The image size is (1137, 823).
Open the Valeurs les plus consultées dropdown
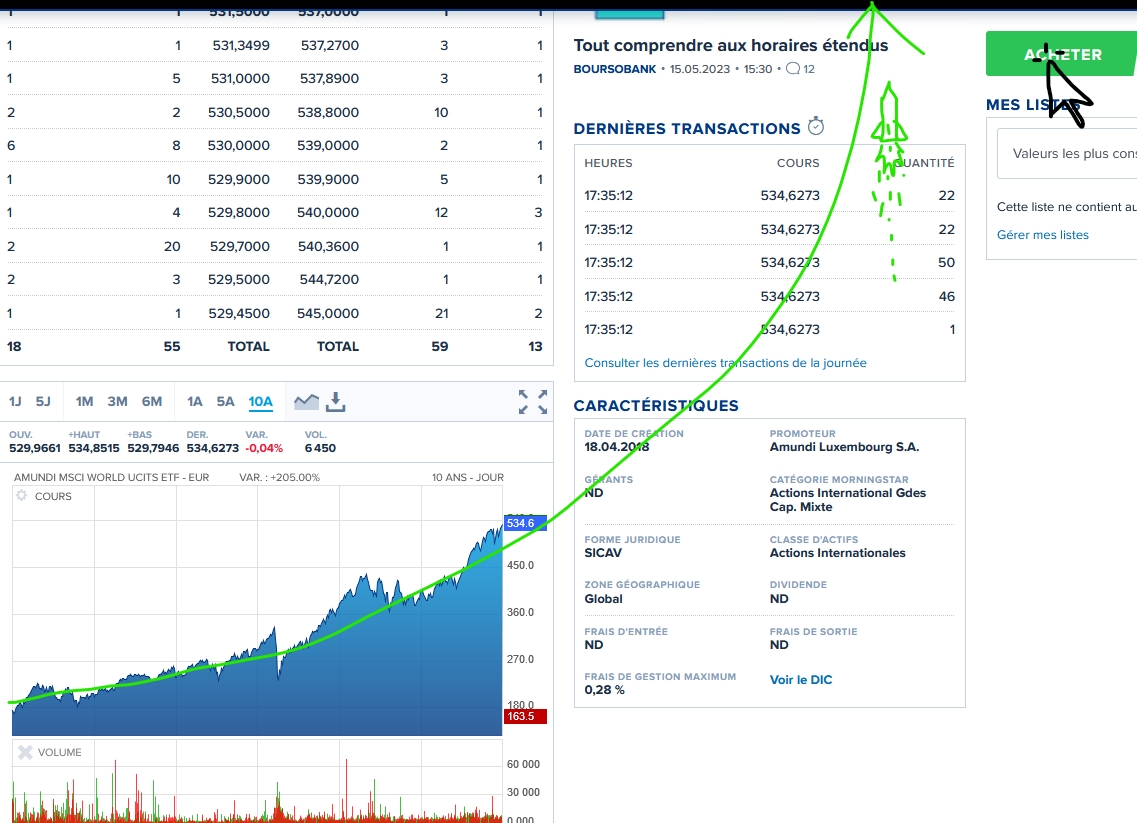coord(1067,153)
